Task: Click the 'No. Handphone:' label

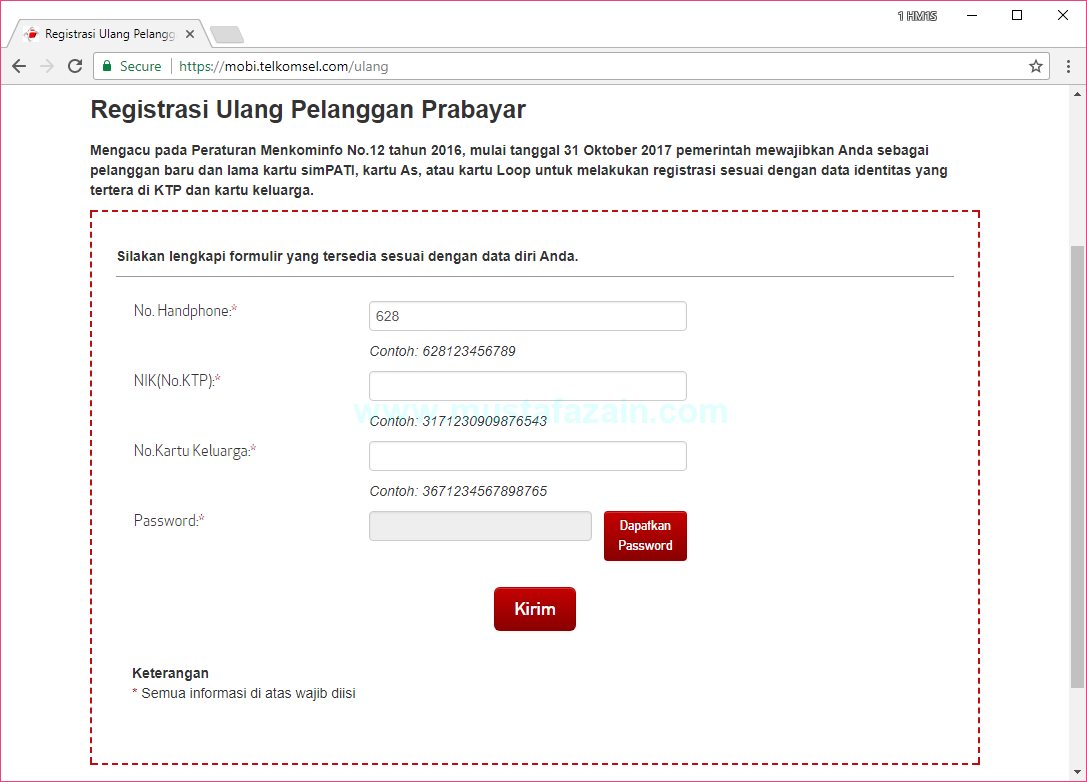Action: [185, 311]
